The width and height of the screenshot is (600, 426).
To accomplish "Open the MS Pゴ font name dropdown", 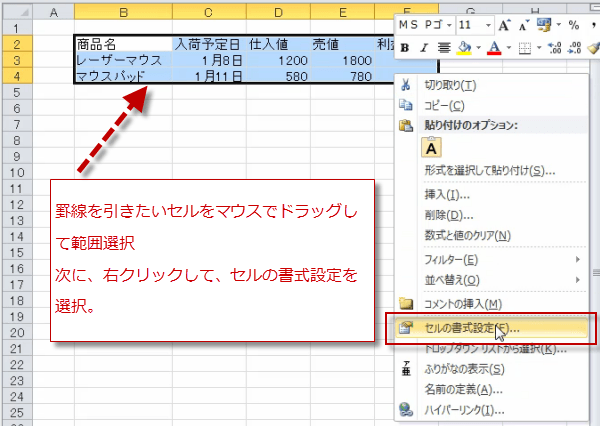I will [449, 26].
